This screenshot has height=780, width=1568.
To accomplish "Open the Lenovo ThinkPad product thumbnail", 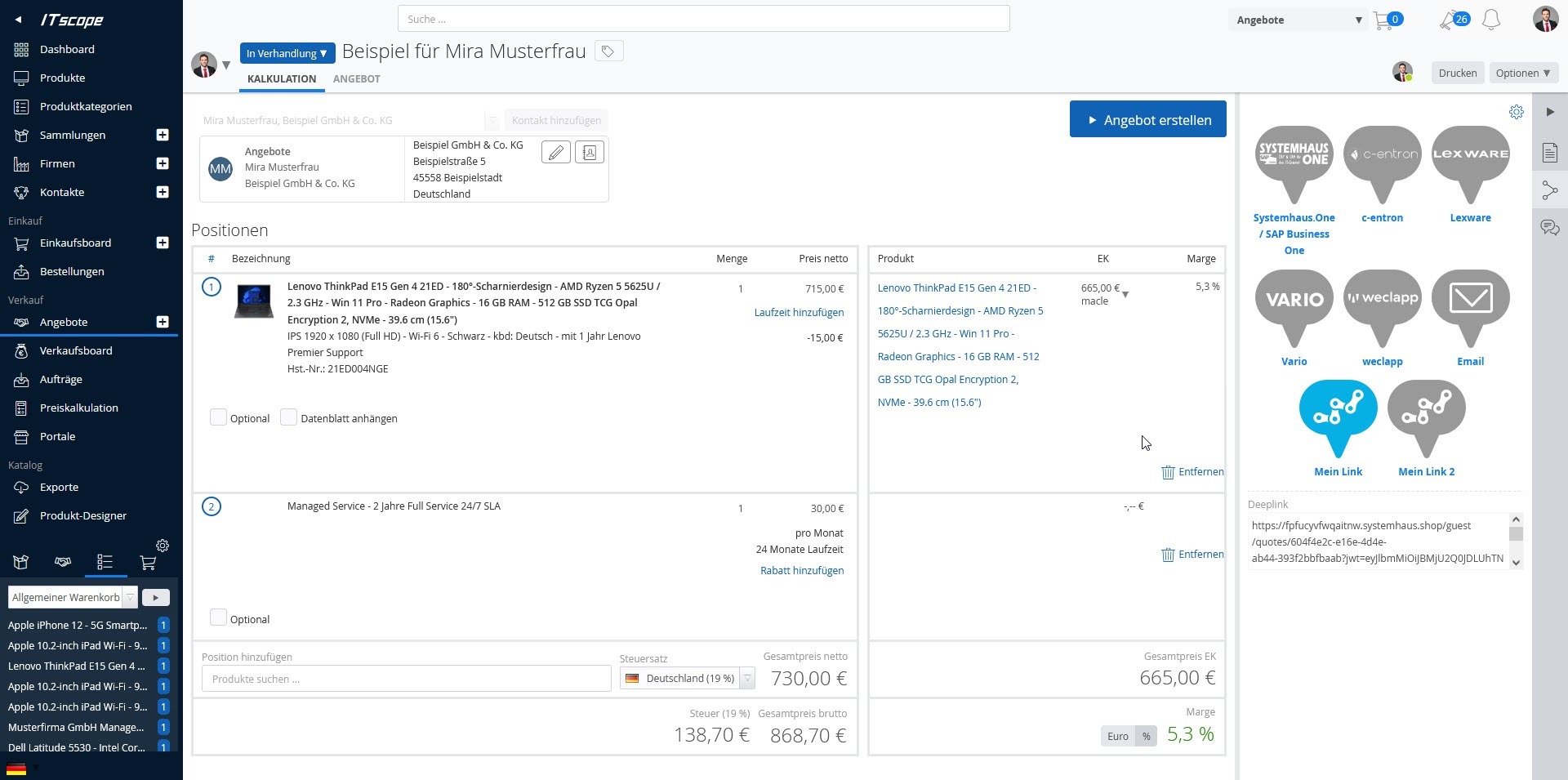I will point(254,301).
